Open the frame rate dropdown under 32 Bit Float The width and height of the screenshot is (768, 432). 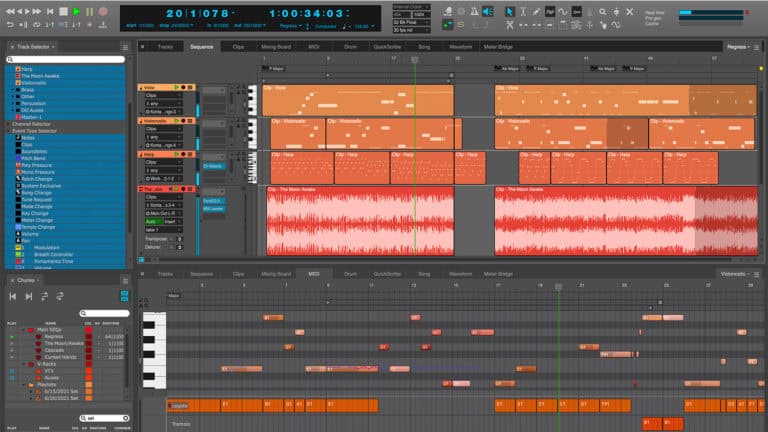click(411, 30)
